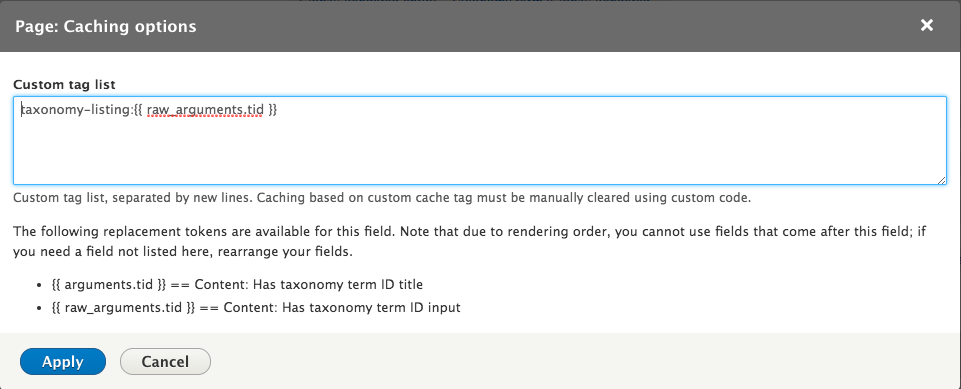Click the 'Custom tag list' field label
The height and width of the screenshot is (389, 961).
point(64,85)
